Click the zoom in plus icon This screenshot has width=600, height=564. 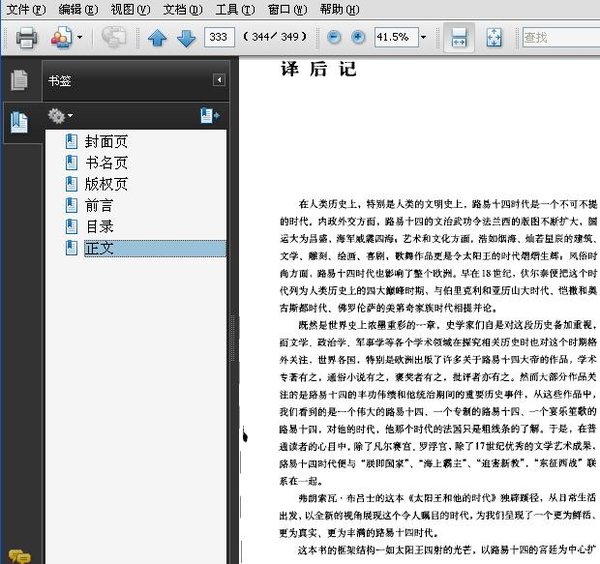[x=358, y=38]
